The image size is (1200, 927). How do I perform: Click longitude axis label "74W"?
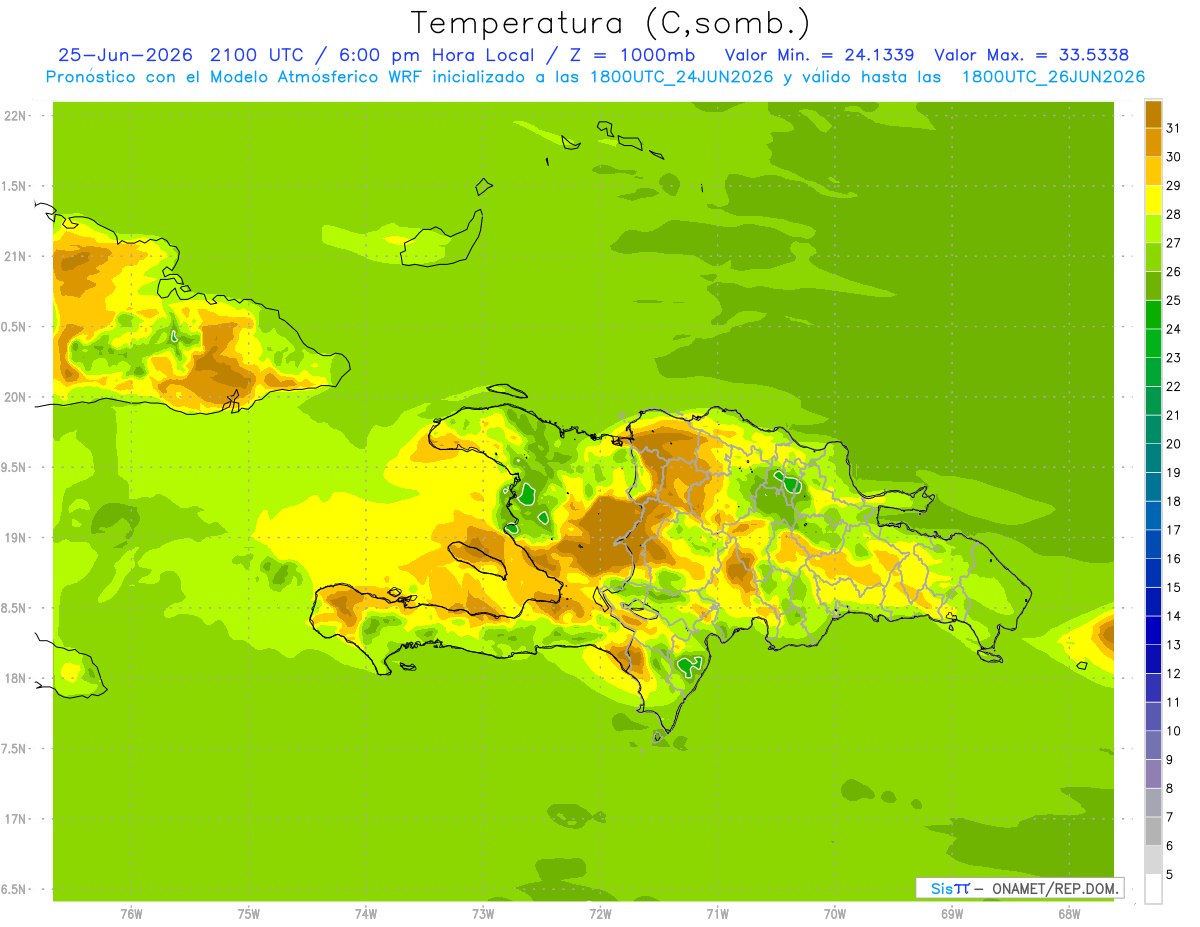(366, 914)
